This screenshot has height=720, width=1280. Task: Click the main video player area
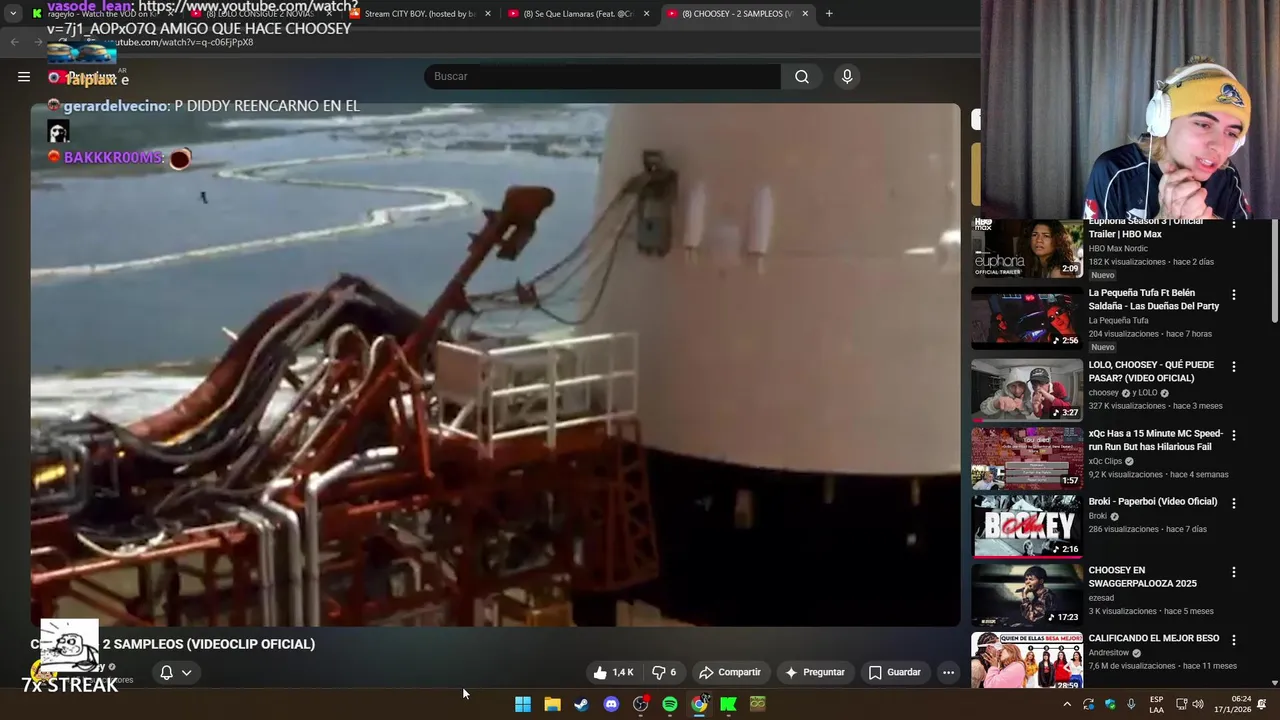pyautogui.click(x=495, y=365)
